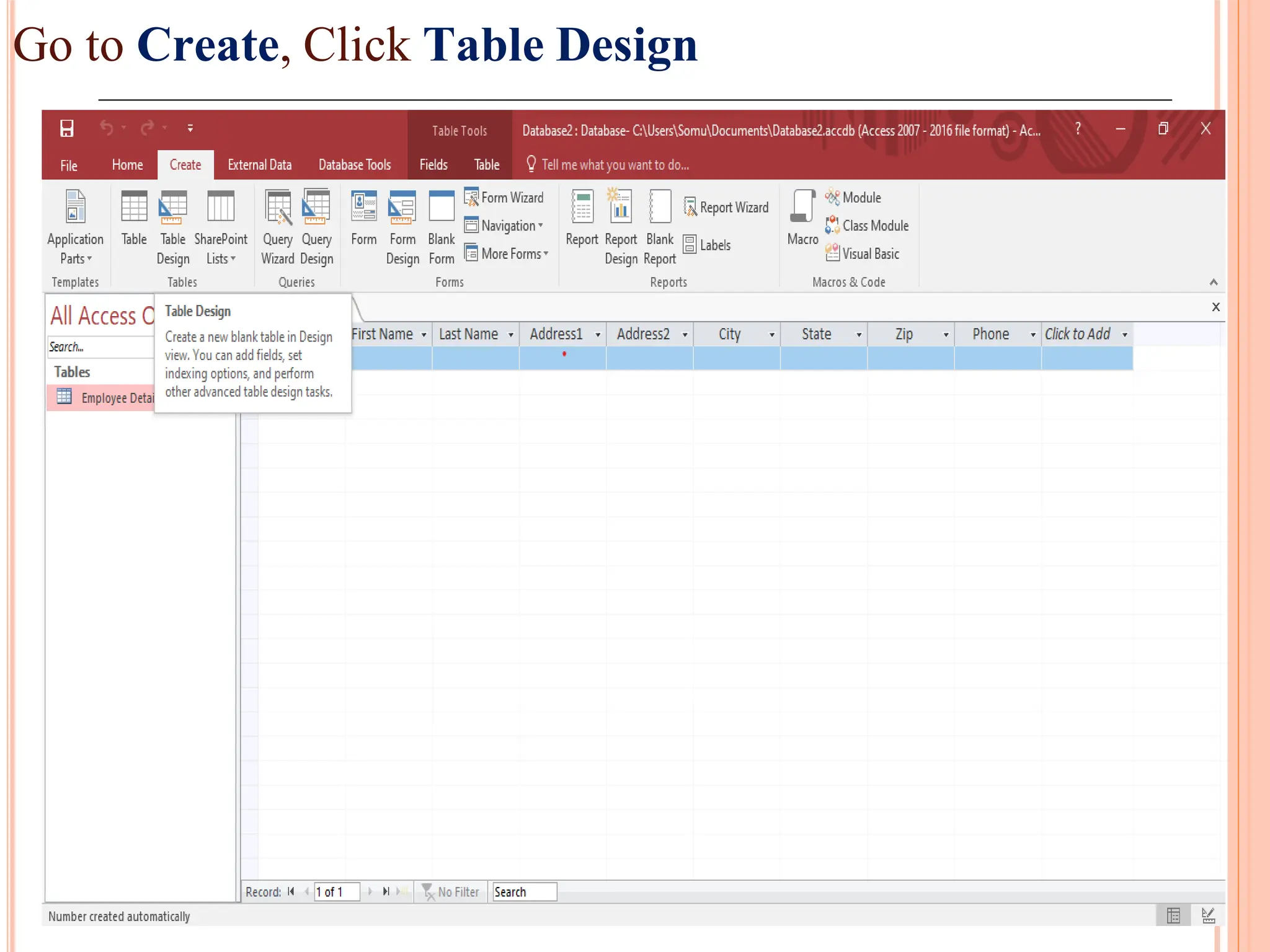This screenshot has height=952, width=1270.
Task: Open the City column dropdown arrow
Action: [x=772, y=335]
